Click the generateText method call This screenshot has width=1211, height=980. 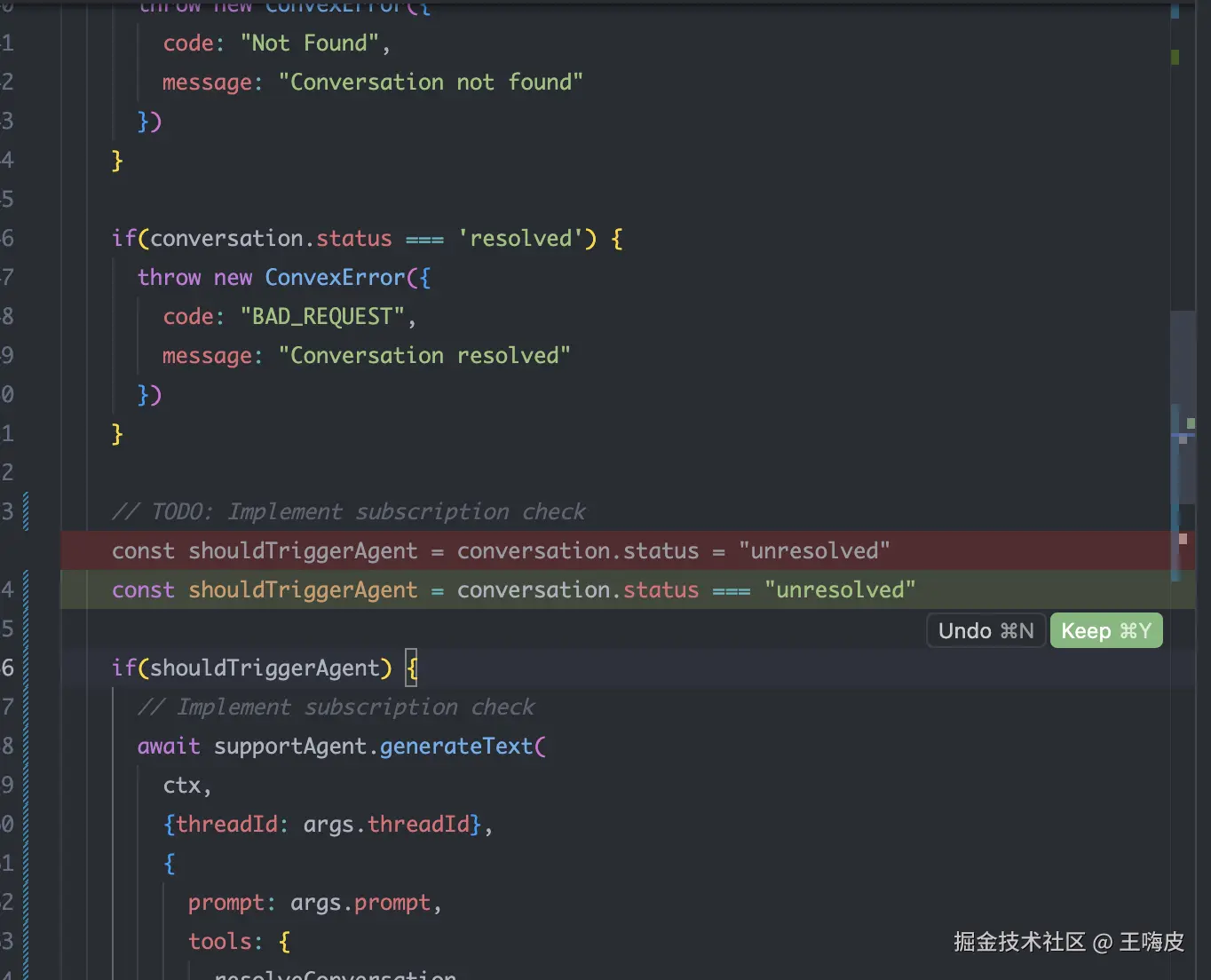click(456, 747)
